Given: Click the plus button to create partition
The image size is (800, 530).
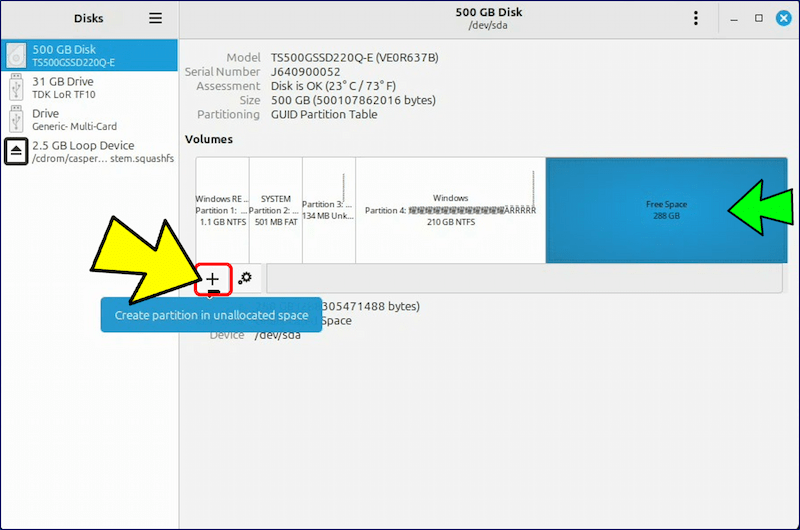Looking at the screenshot, I should [x=213, y=279].
